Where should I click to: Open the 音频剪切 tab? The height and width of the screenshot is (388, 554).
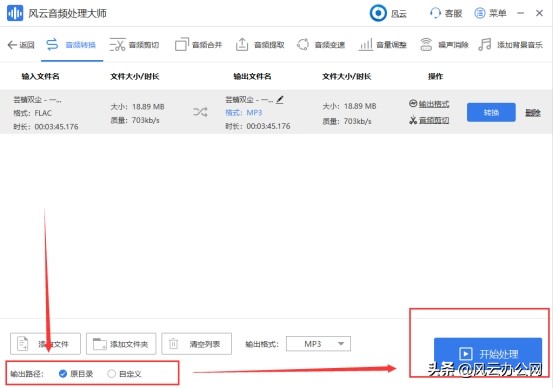pyautogui.click(x=135, y=45)
